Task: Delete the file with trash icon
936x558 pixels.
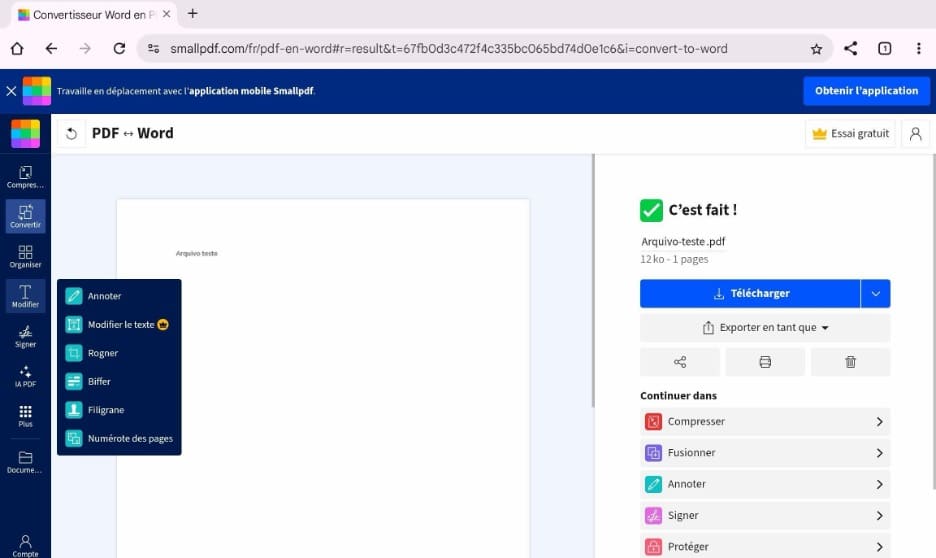Action: click(850, 362)
